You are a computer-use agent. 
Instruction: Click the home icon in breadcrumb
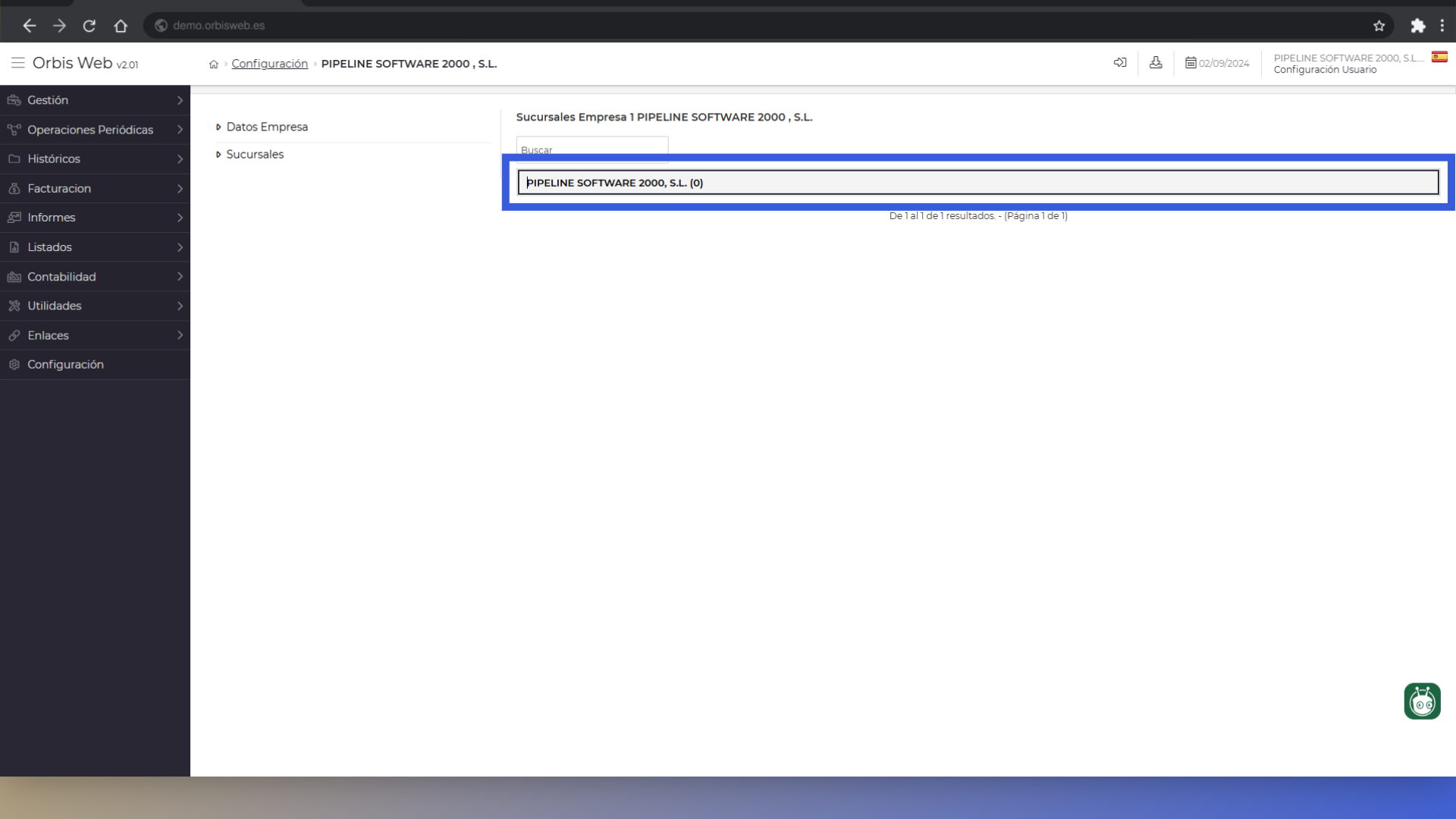(214, 64)
